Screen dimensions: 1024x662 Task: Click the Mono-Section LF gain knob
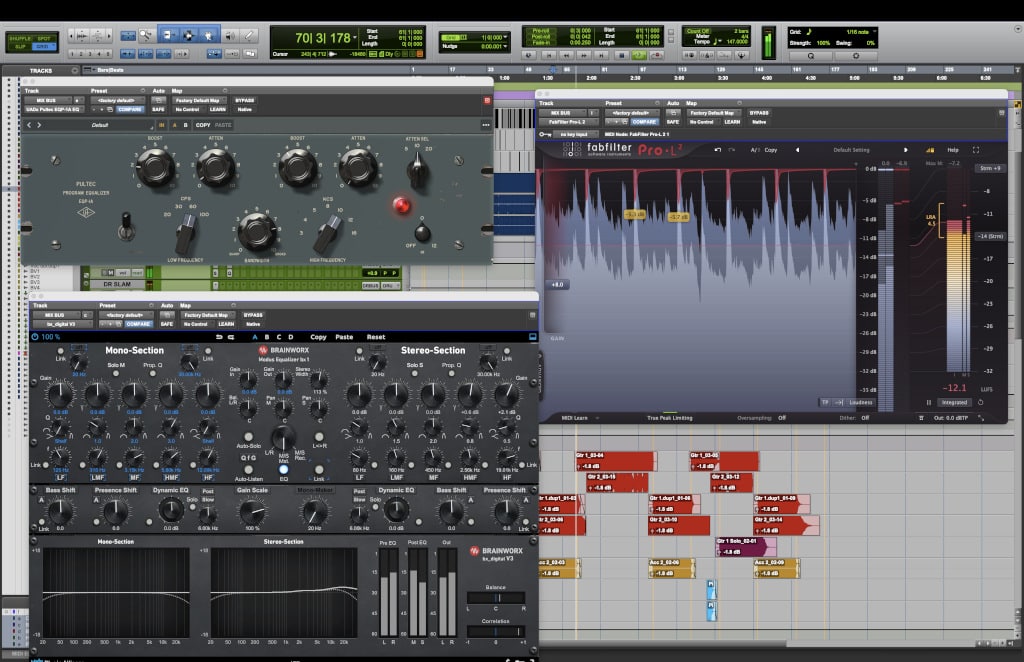click(x=59, y=395)
